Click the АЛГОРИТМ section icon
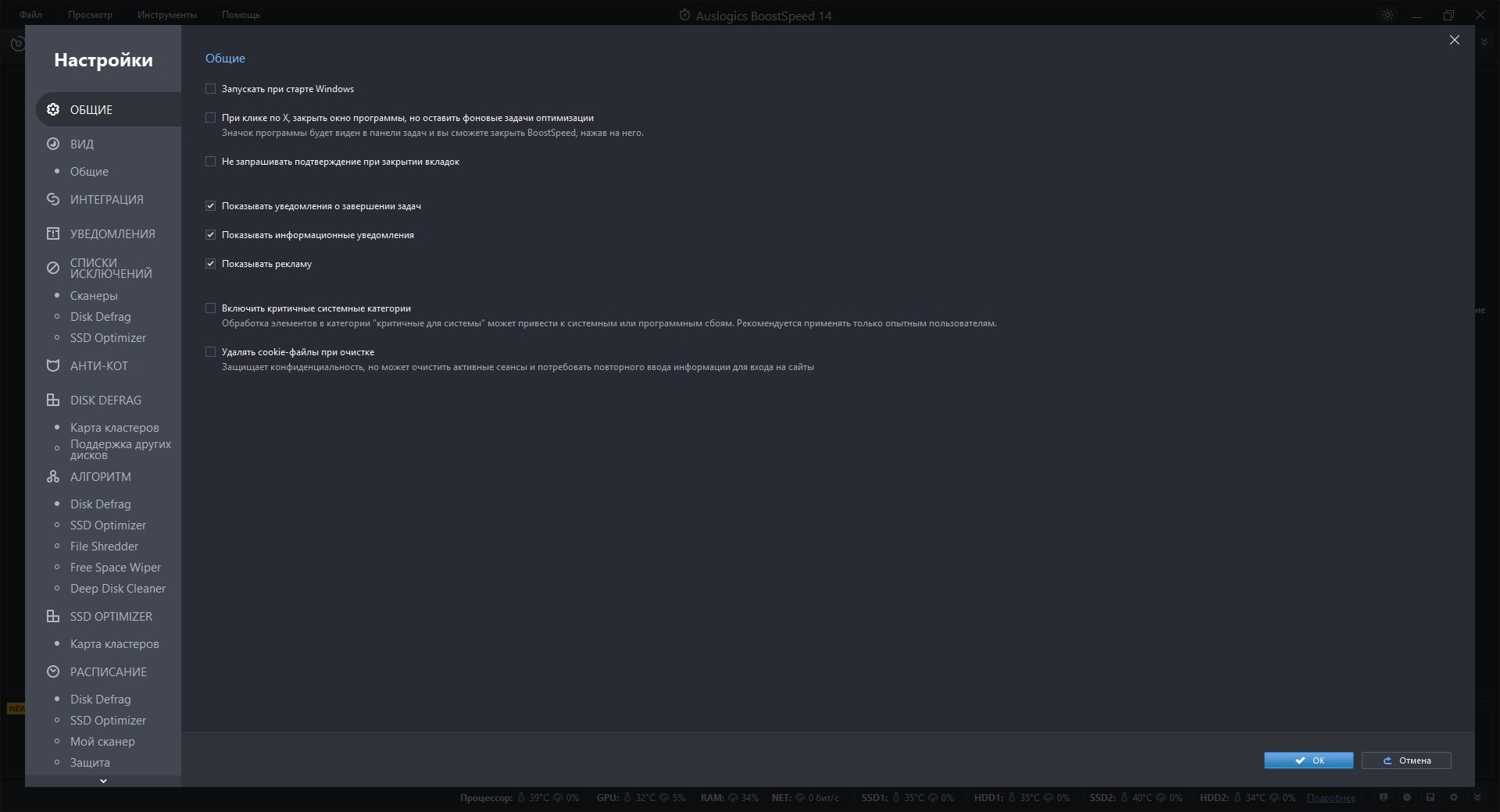 [53, 476]
